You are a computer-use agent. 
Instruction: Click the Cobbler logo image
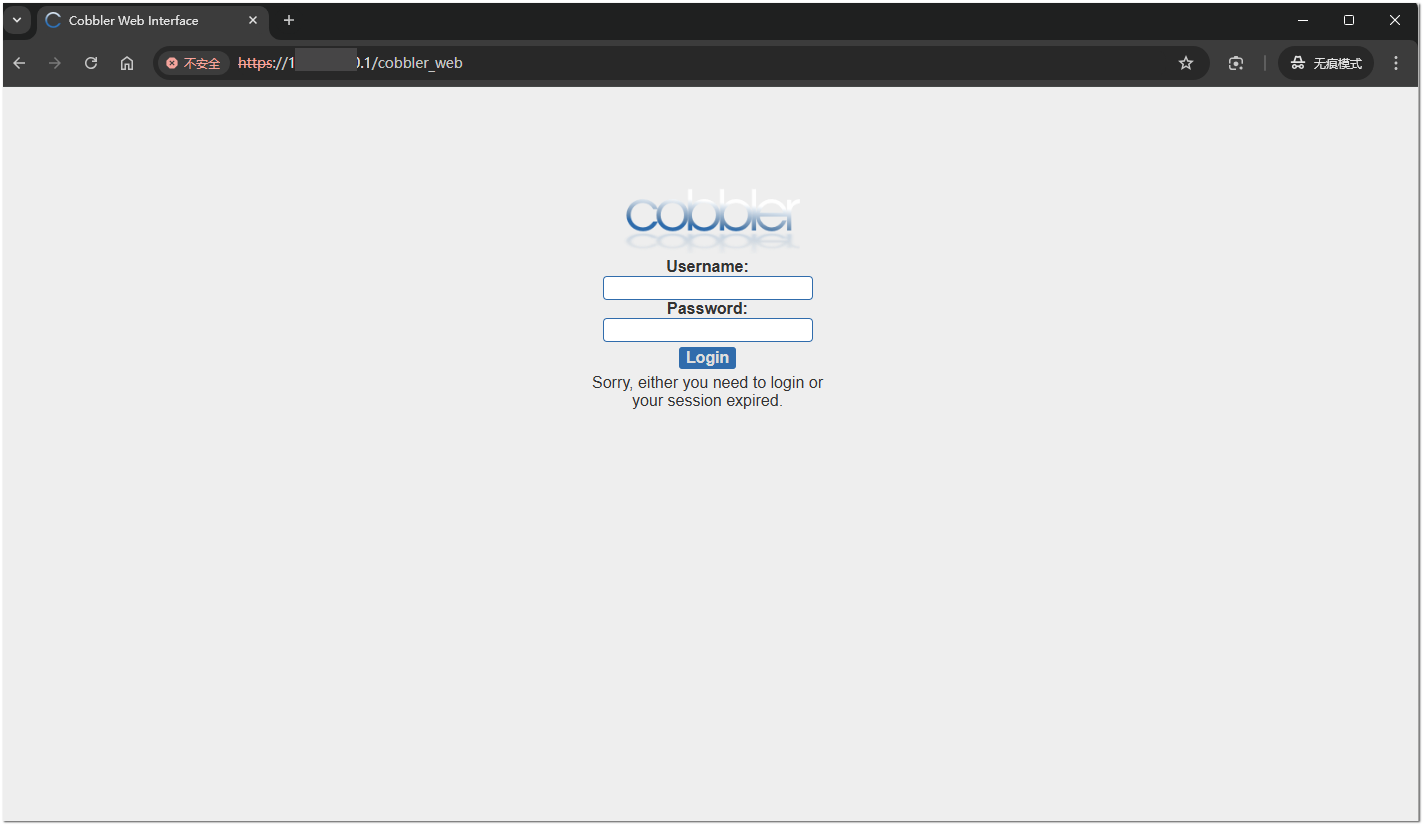tap(712, 219)
